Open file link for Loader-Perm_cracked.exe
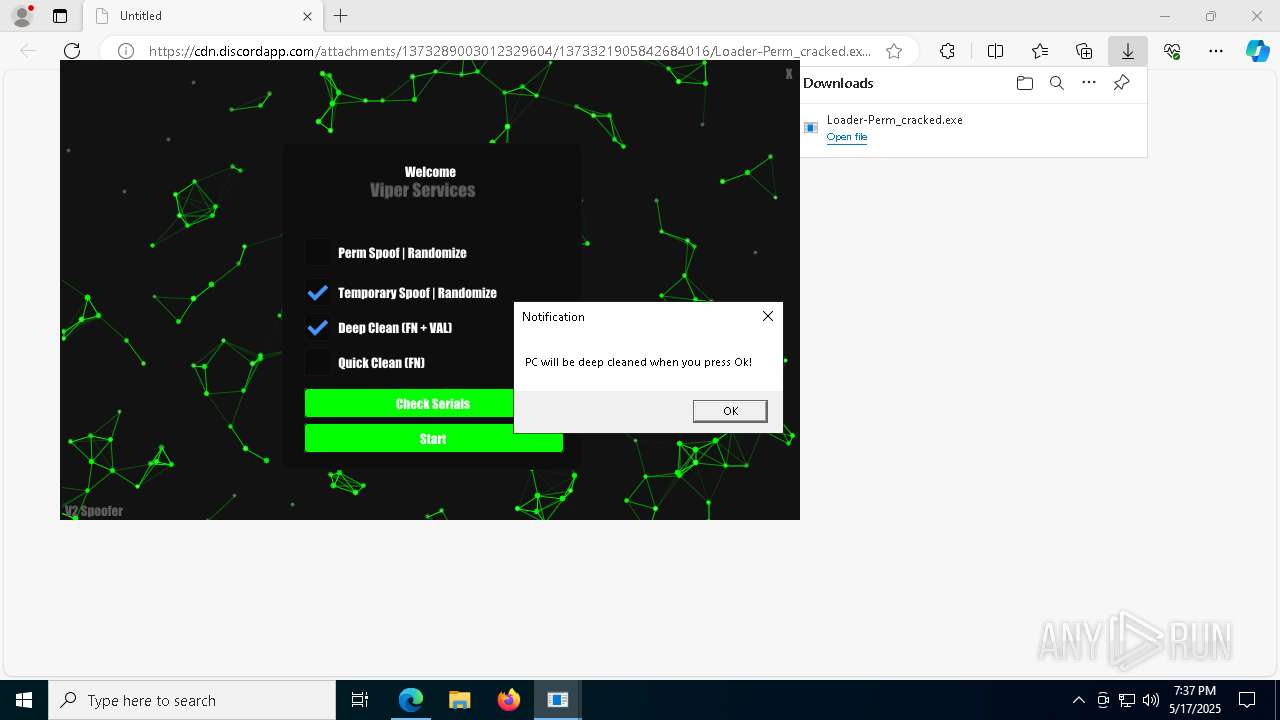Viewport: 1280px width, 720px height. coord(847,137)
